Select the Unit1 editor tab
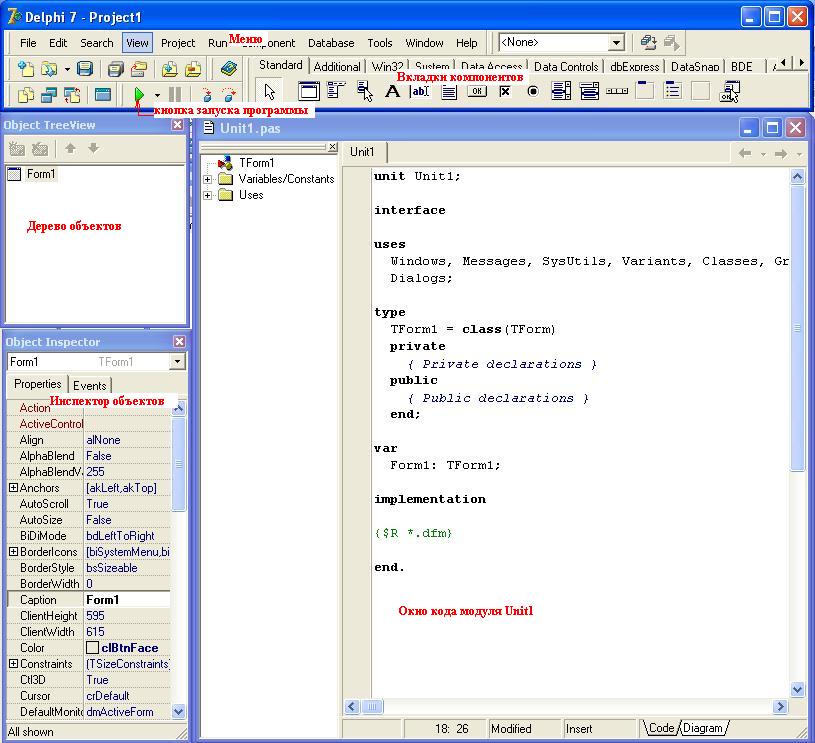The width and height of the screenshot is (815, 743). pyautogui.click(x=362, y=152)
